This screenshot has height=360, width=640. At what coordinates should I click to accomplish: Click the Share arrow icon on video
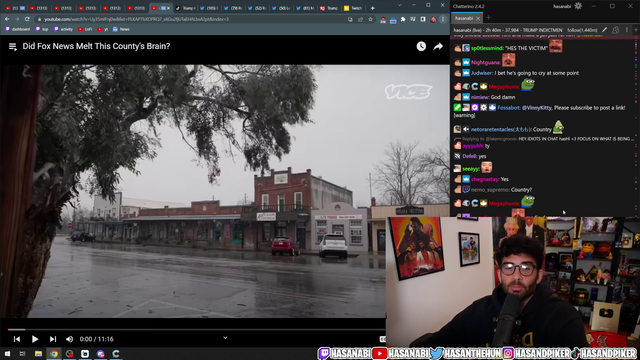pyautogui.click(x=438, y=47)
